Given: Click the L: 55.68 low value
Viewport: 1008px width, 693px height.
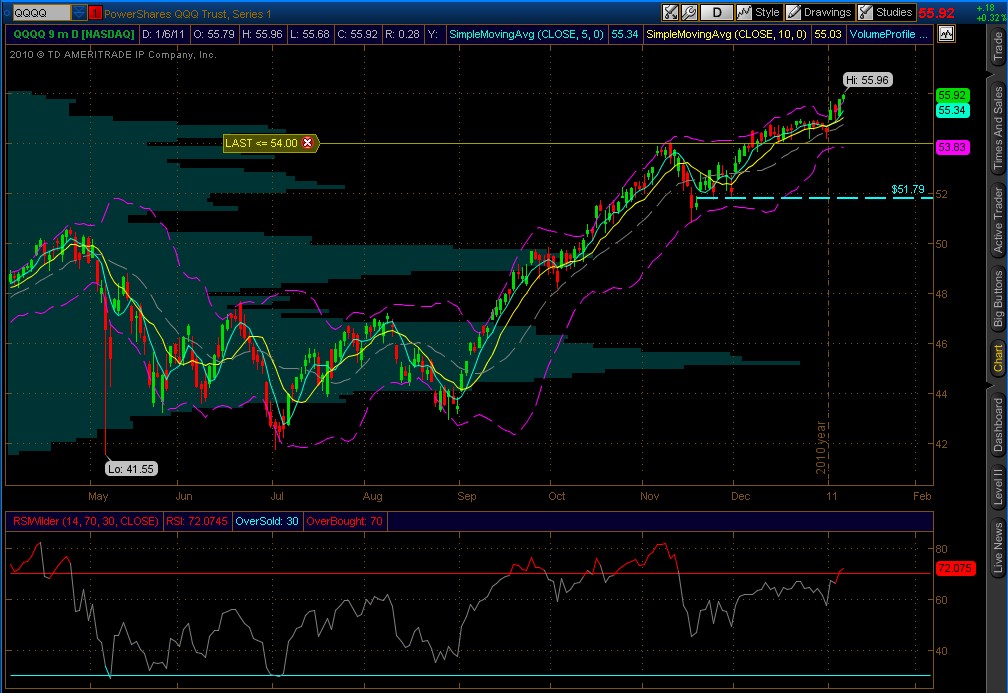Looking at the screenshot, I should click(310, 34).
